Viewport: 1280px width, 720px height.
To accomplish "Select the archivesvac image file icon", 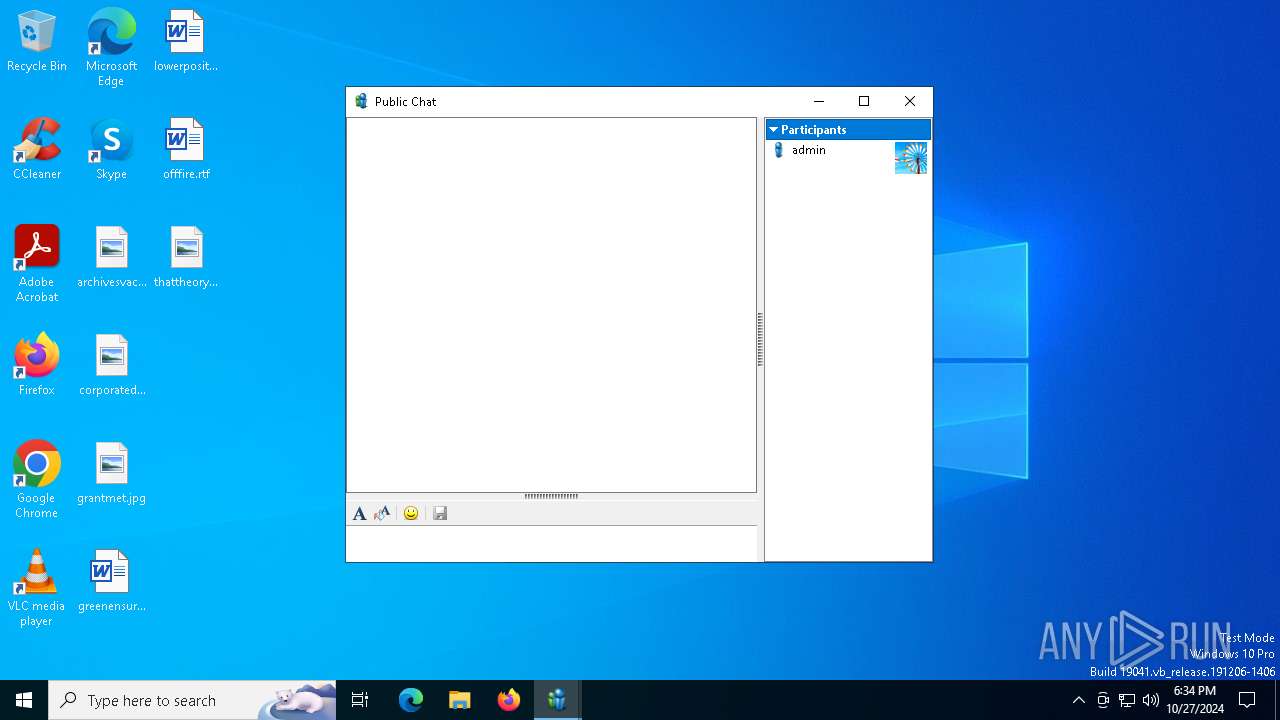I will (111, 258).
